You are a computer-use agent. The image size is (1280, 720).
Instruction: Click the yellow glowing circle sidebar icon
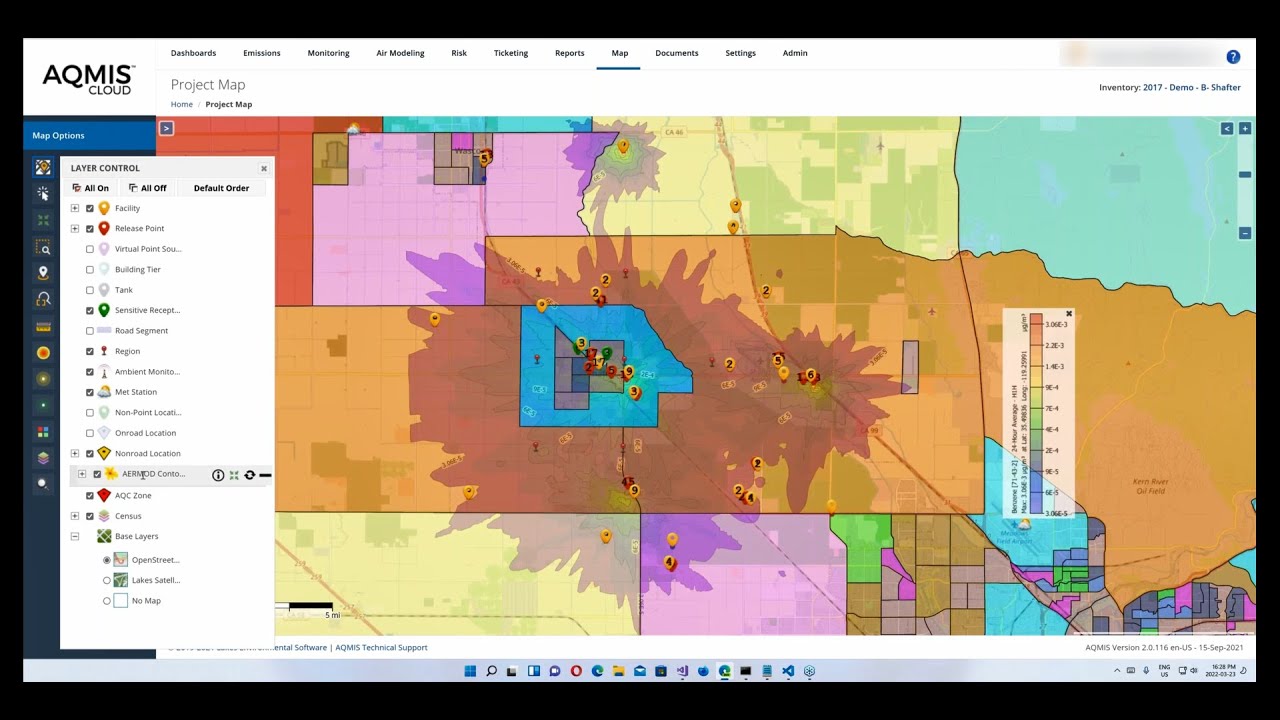click(x=43, y=379)
